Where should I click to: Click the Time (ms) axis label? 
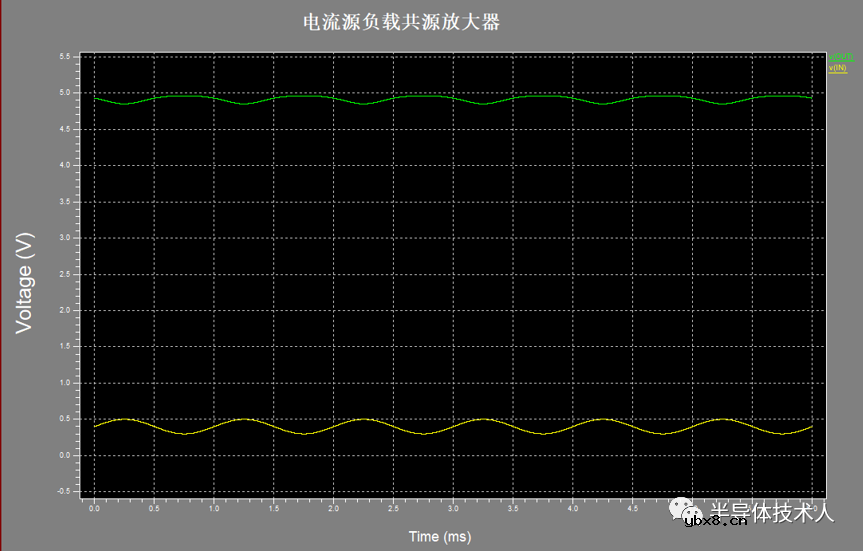[x=439, y=536]
